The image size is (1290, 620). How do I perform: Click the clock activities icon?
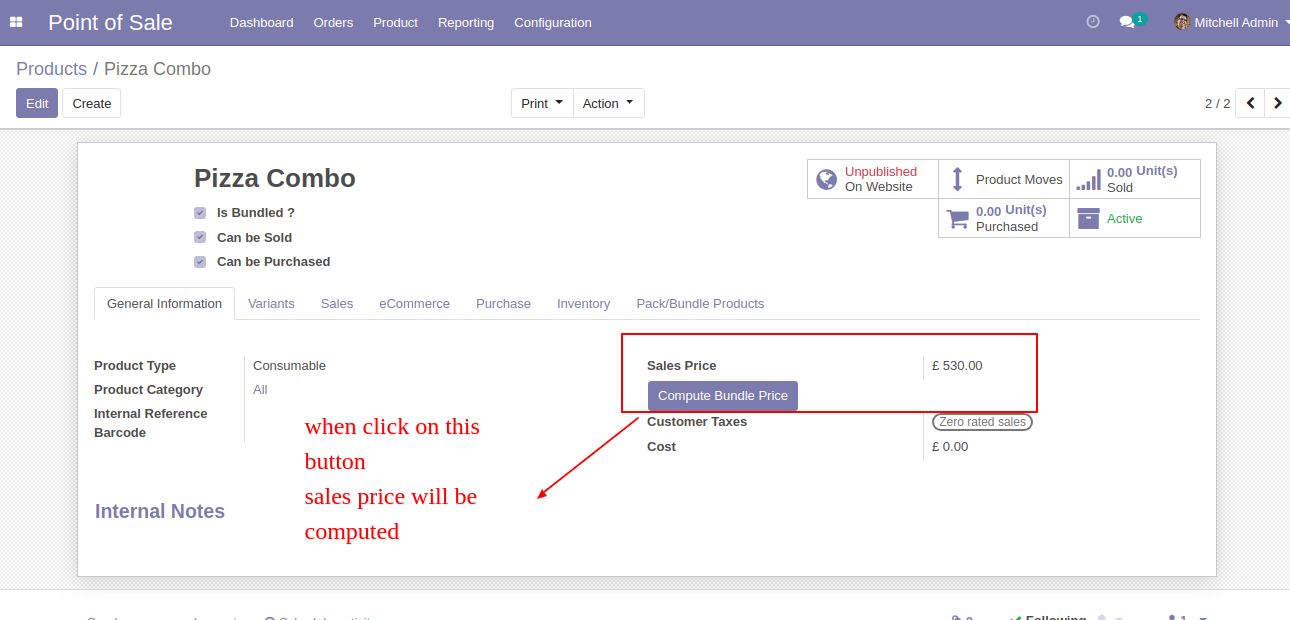[1093, 22]
